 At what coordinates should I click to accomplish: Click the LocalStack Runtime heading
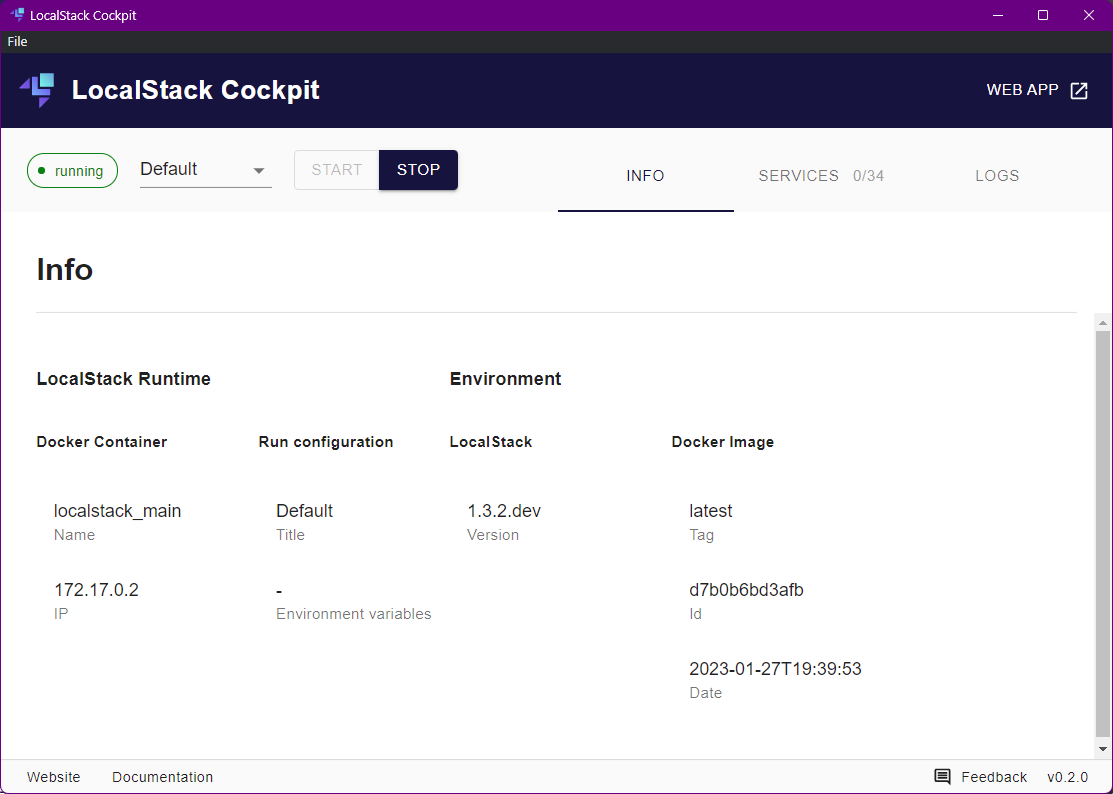click(x=124, y=379)
